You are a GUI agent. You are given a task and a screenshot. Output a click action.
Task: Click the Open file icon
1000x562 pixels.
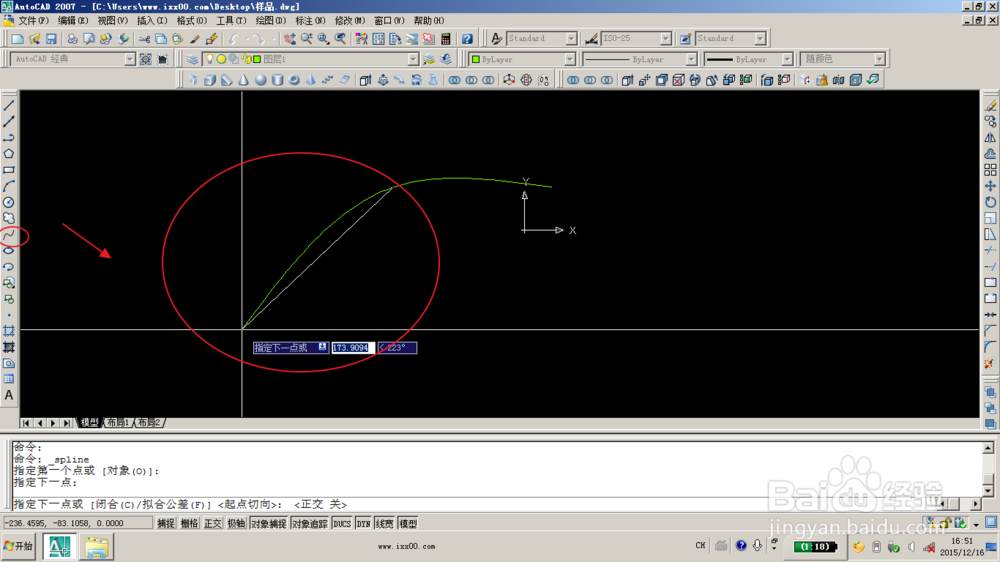click(34, 39)
